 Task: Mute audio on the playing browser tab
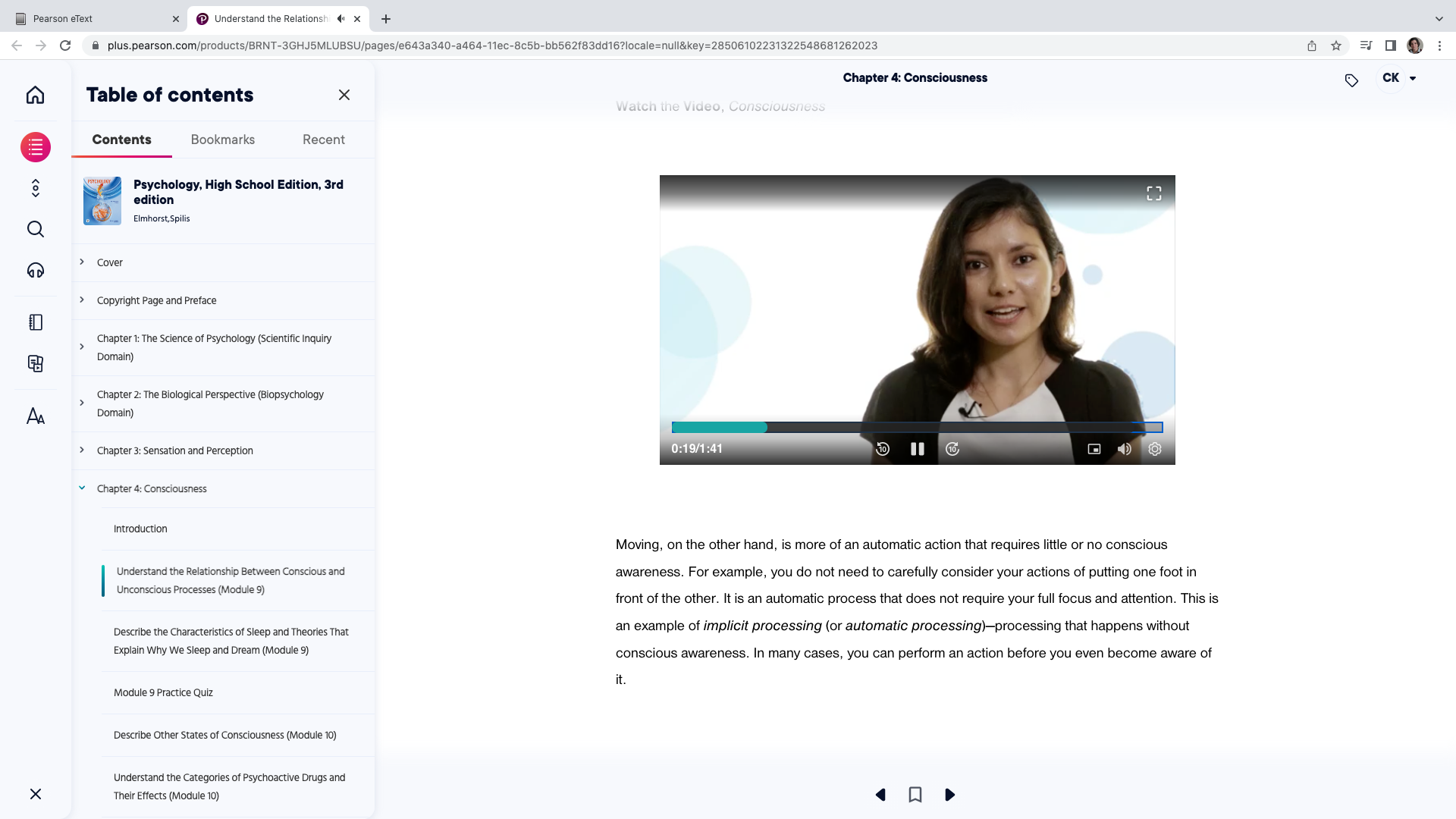[341, 19]
